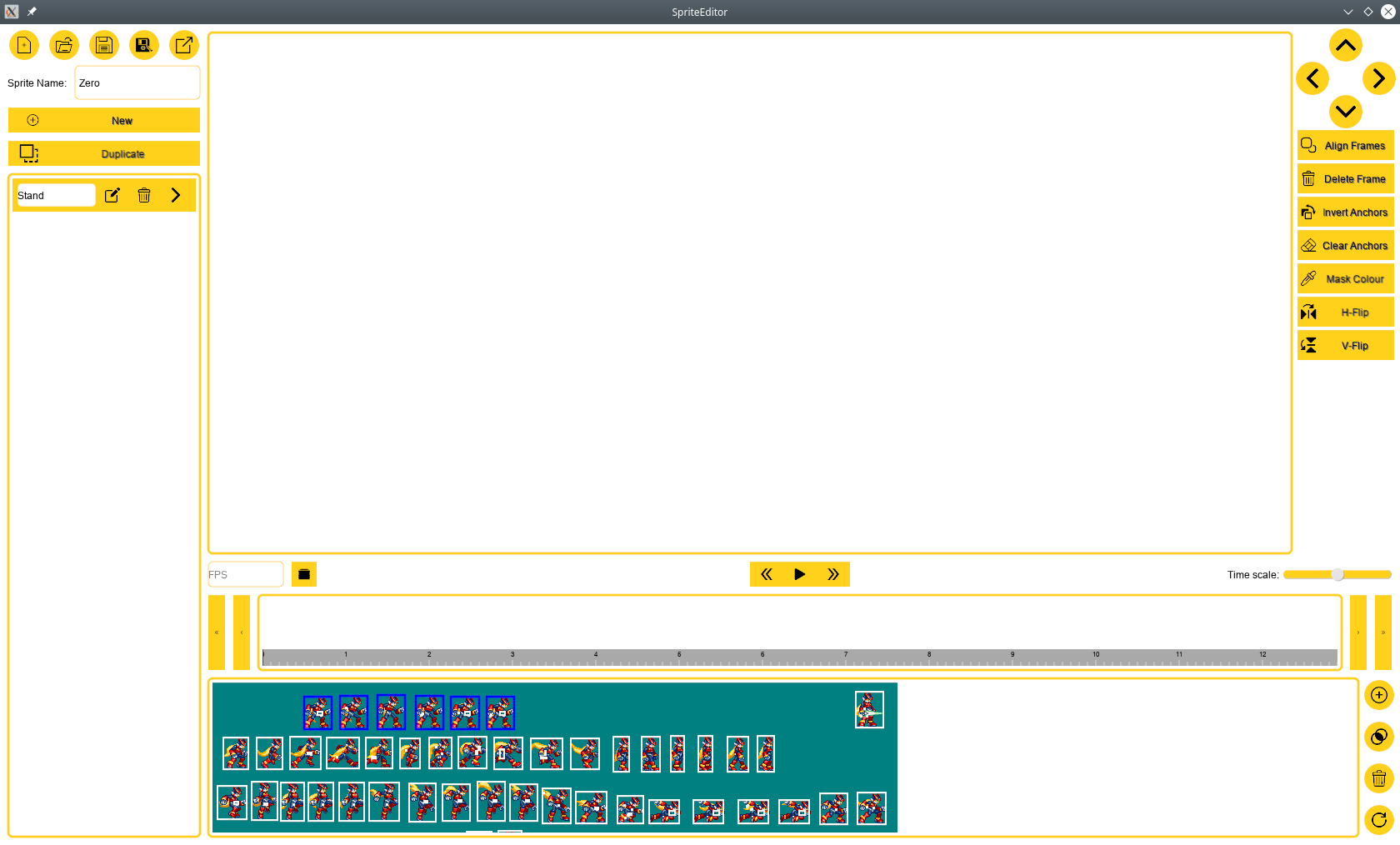Screen dimensions: 1400x845
Task: Pick Mask Colour with eyedropper button
Action: pos(1346,278)
